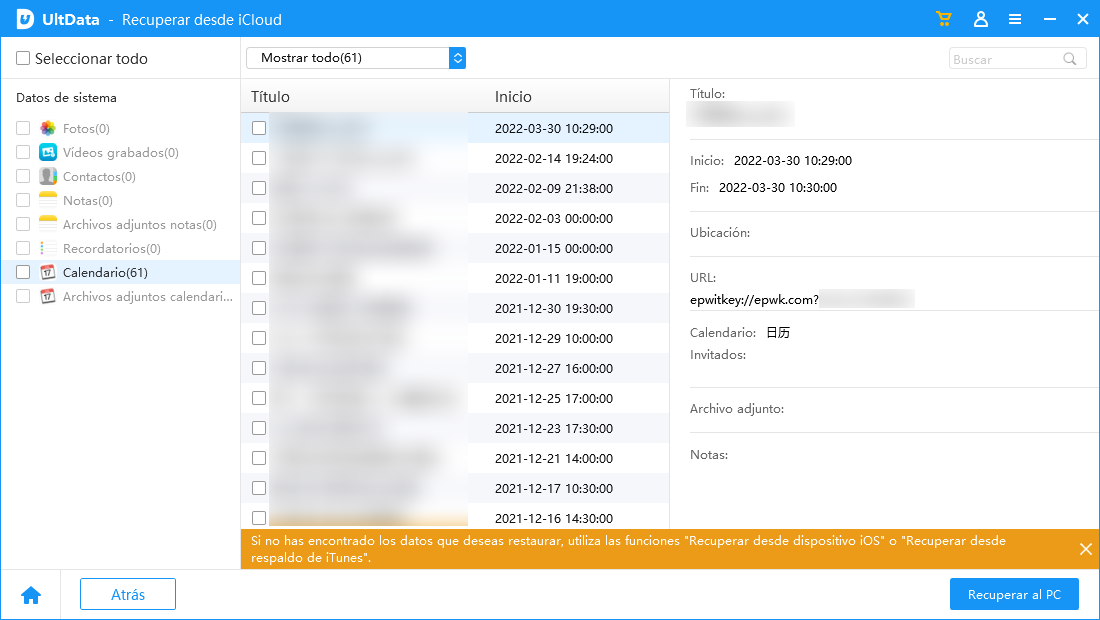Select the 2022-01-15 00:00:00 entry
Viewport: 1100px width, 620px height.
455,248
